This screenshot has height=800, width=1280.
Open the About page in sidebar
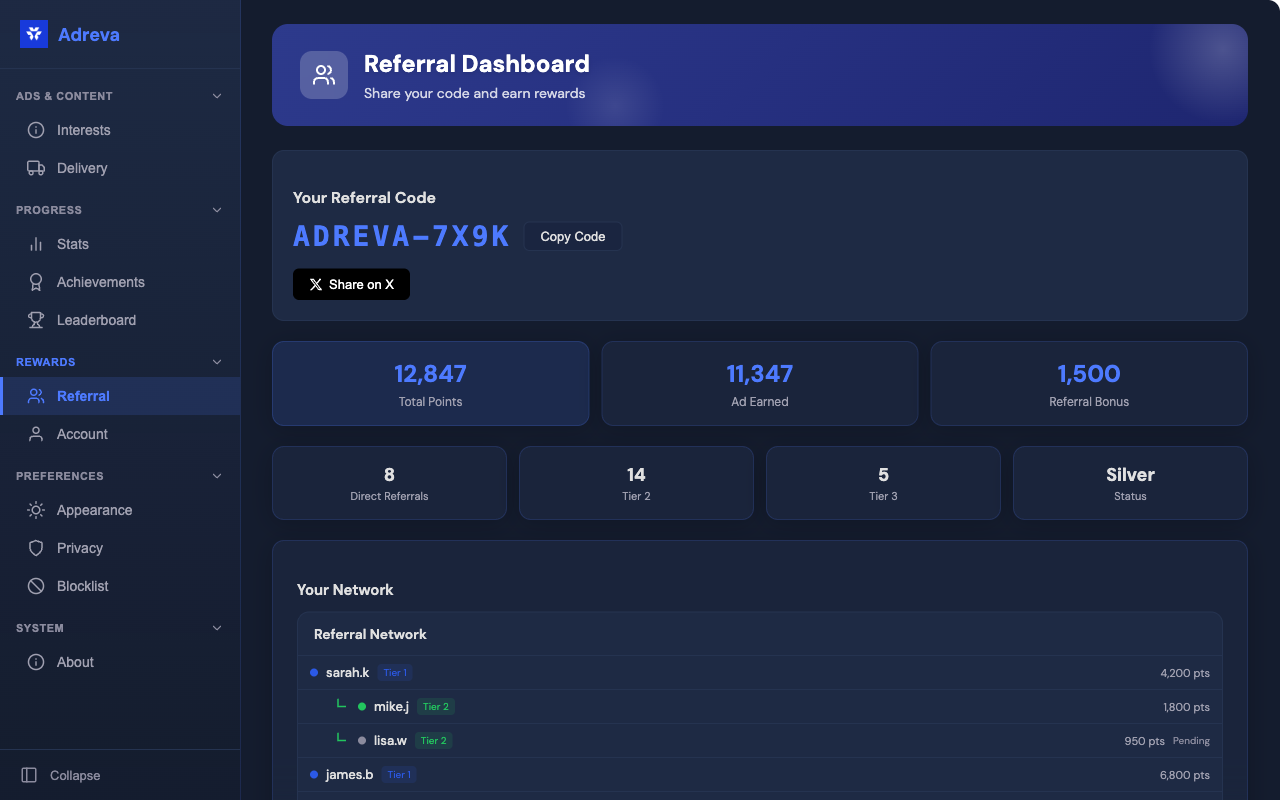75,662
